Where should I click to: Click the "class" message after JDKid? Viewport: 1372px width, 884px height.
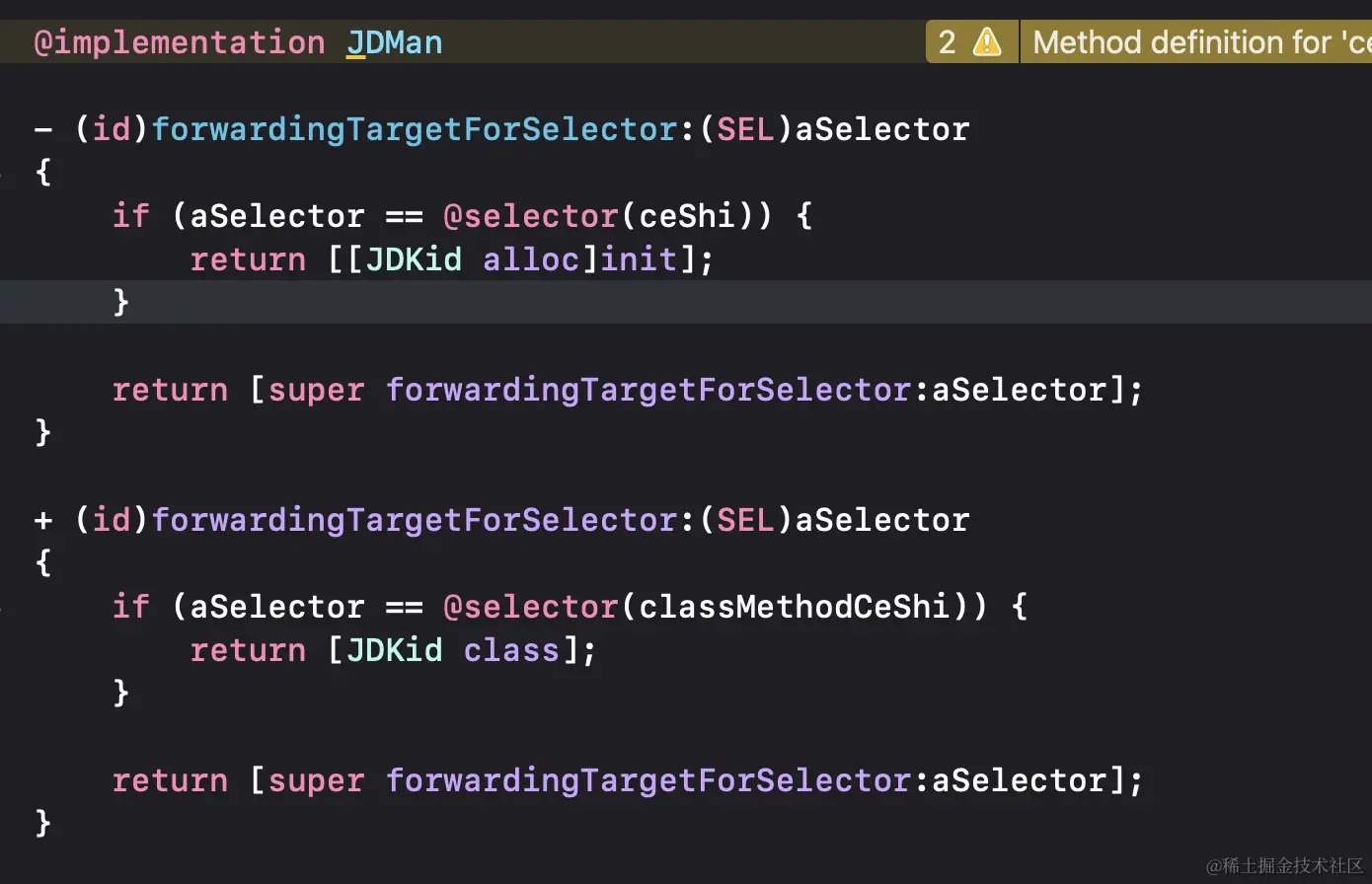[x=511, y=649]
